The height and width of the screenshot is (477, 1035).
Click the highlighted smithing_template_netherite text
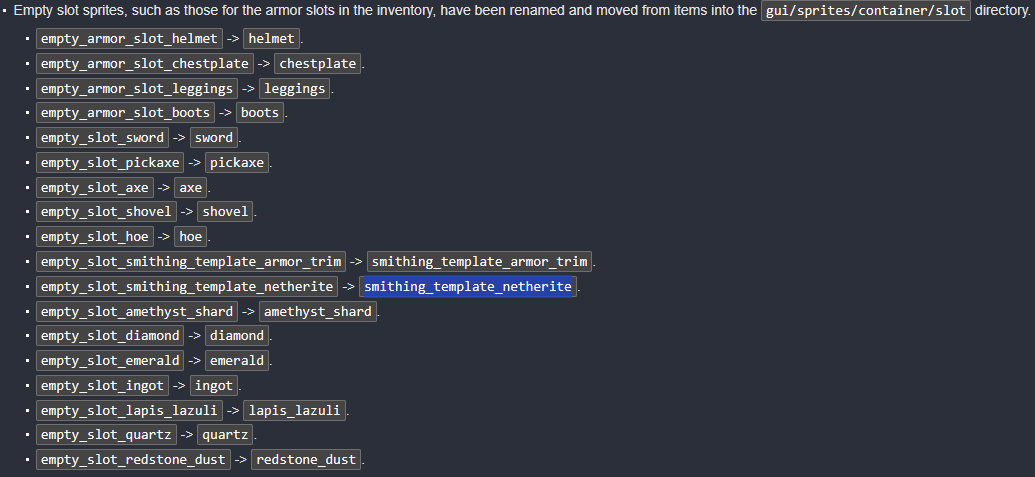tap(468, 286)
